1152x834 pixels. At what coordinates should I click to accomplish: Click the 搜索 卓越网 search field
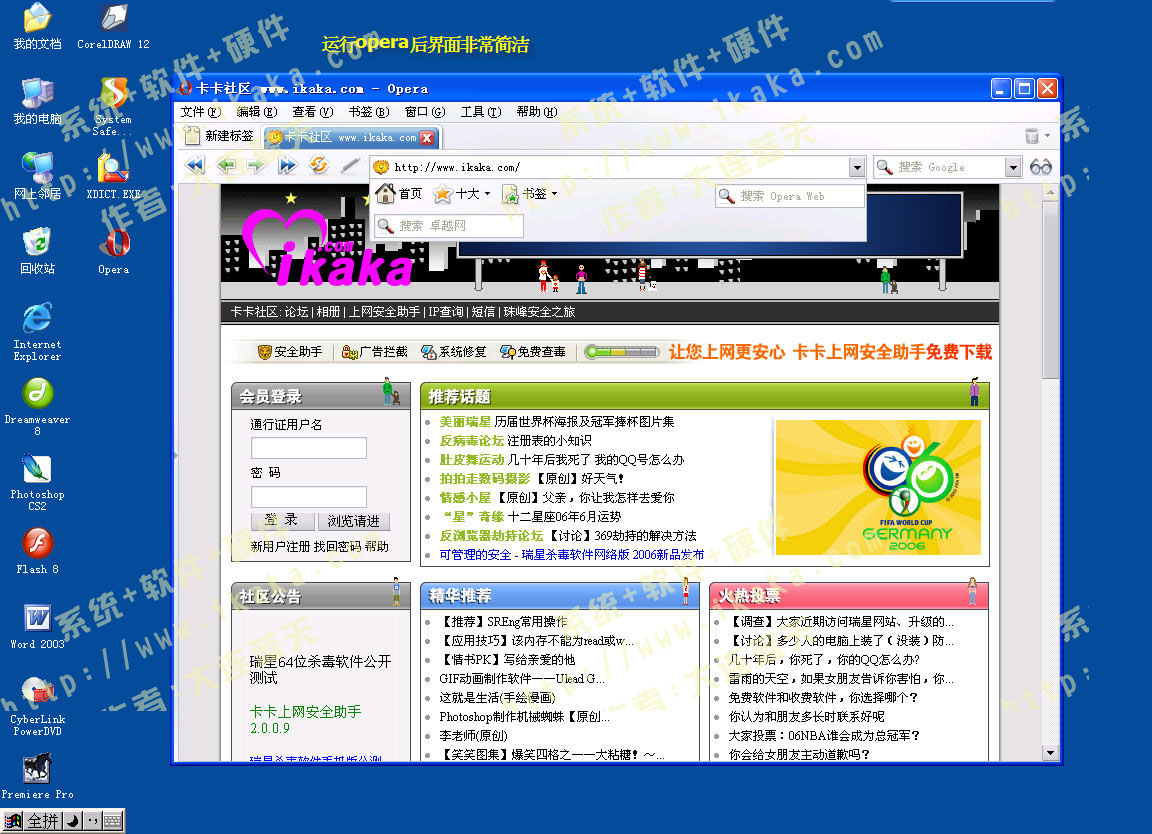449,226
